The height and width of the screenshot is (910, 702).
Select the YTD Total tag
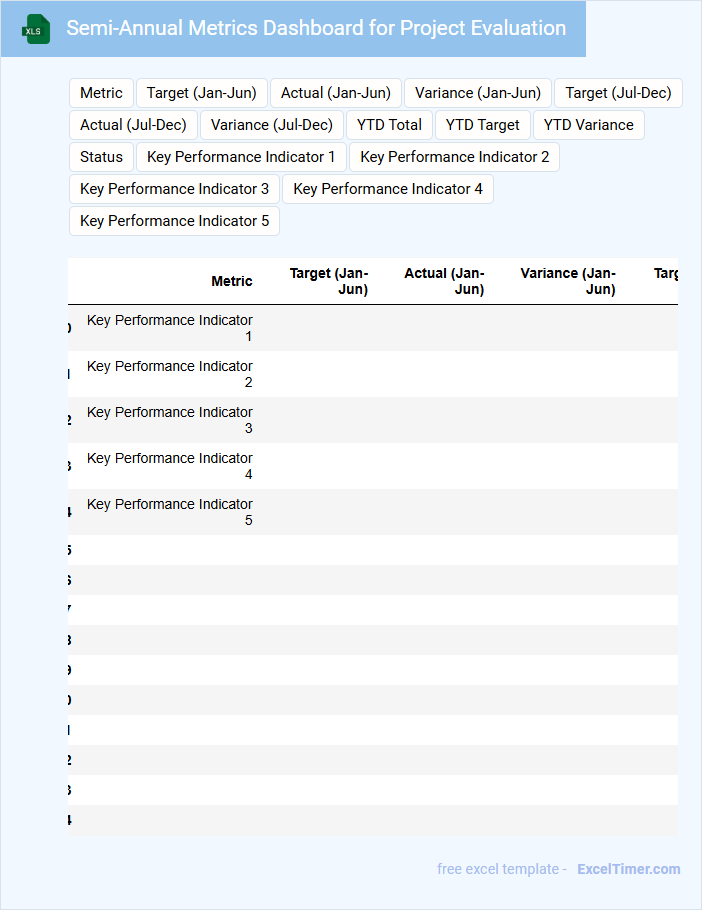(x=389, y=125)
